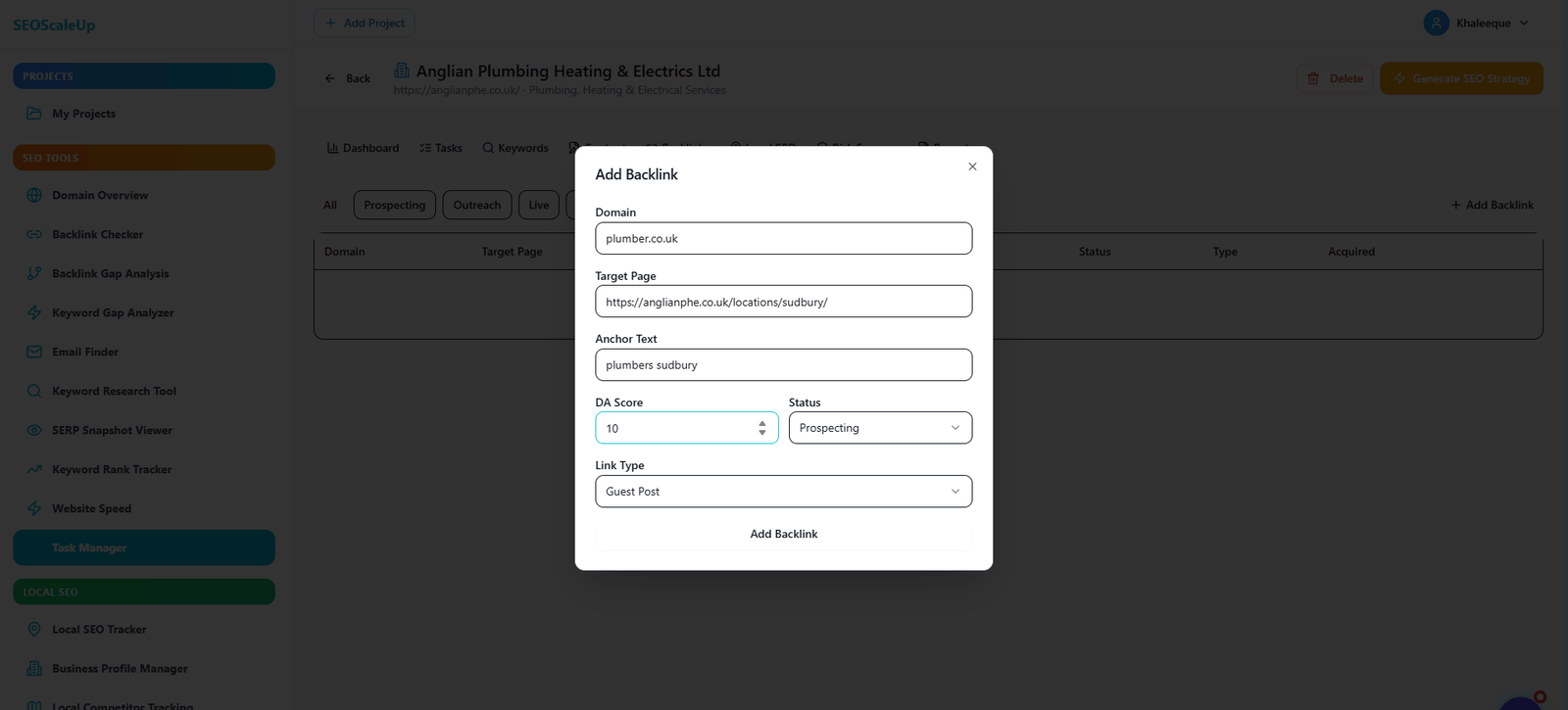Open Domain Overview tool
The width and height of the screenshot is (1568, 710).
(143, 195)
